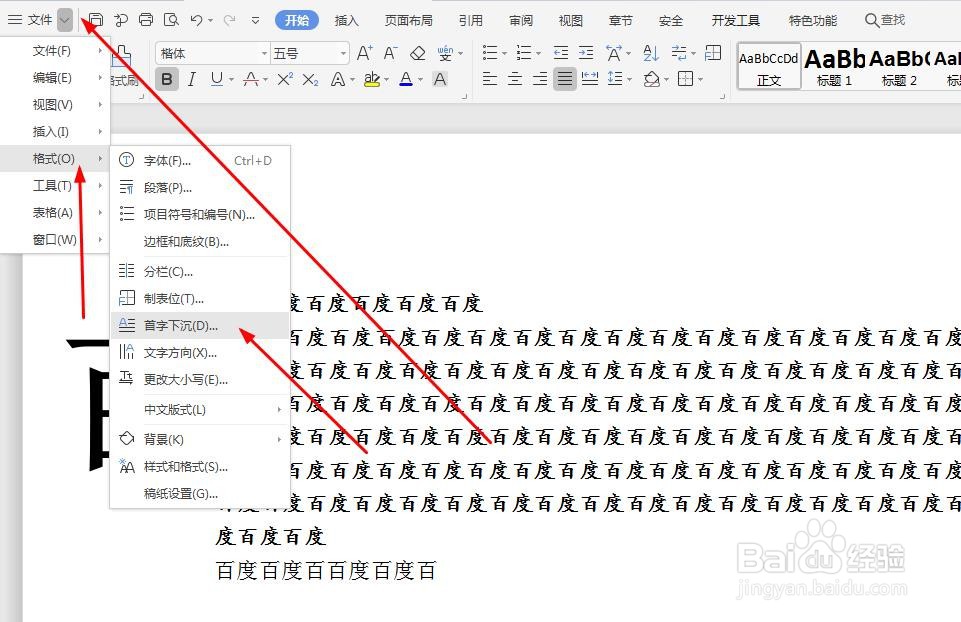Click the Print icon in quick toolbar

pos(146,20)
